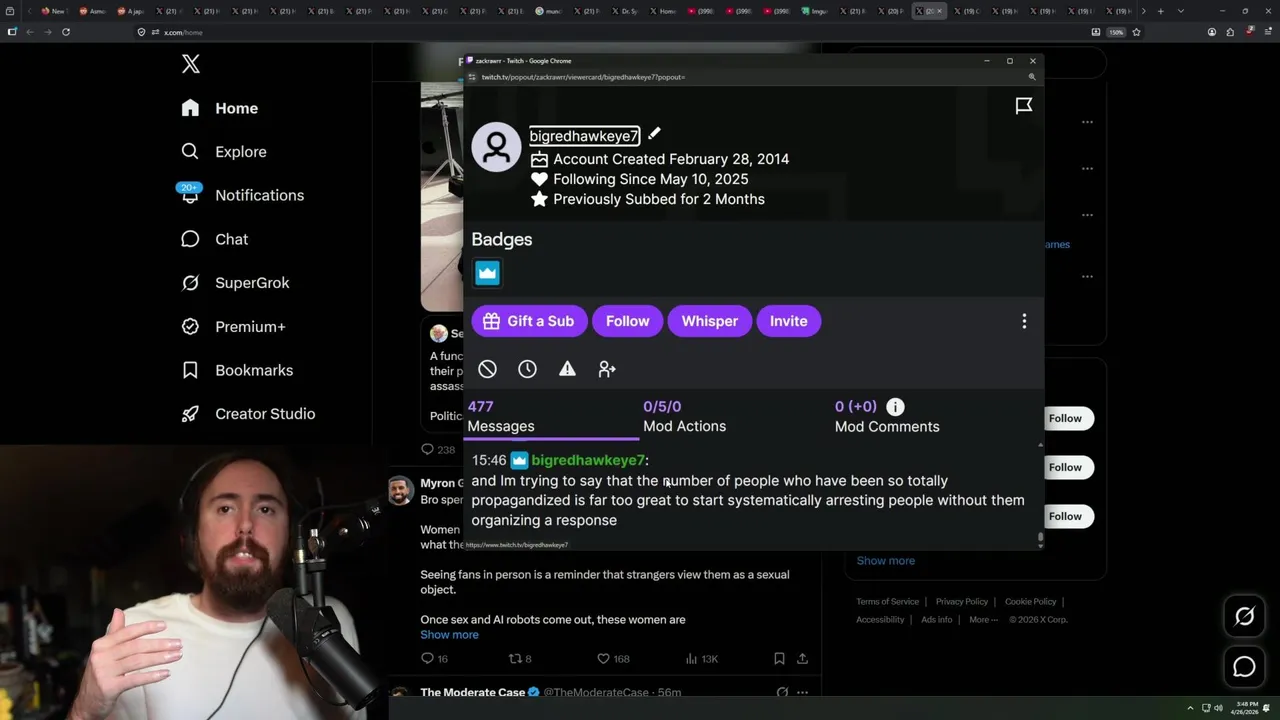Click Show more under Who to follow

(885, 561)
